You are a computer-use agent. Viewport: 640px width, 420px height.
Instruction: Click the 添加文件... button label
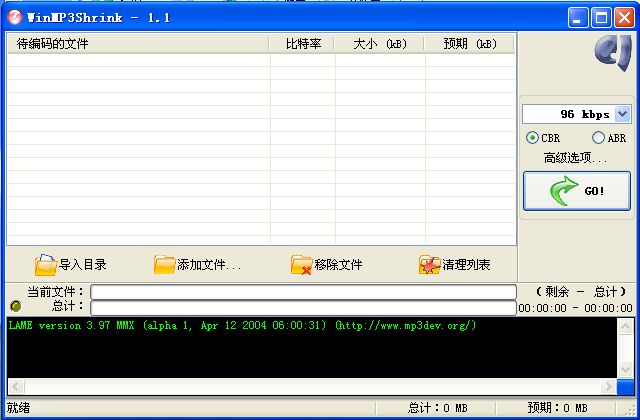coord(209,265)
